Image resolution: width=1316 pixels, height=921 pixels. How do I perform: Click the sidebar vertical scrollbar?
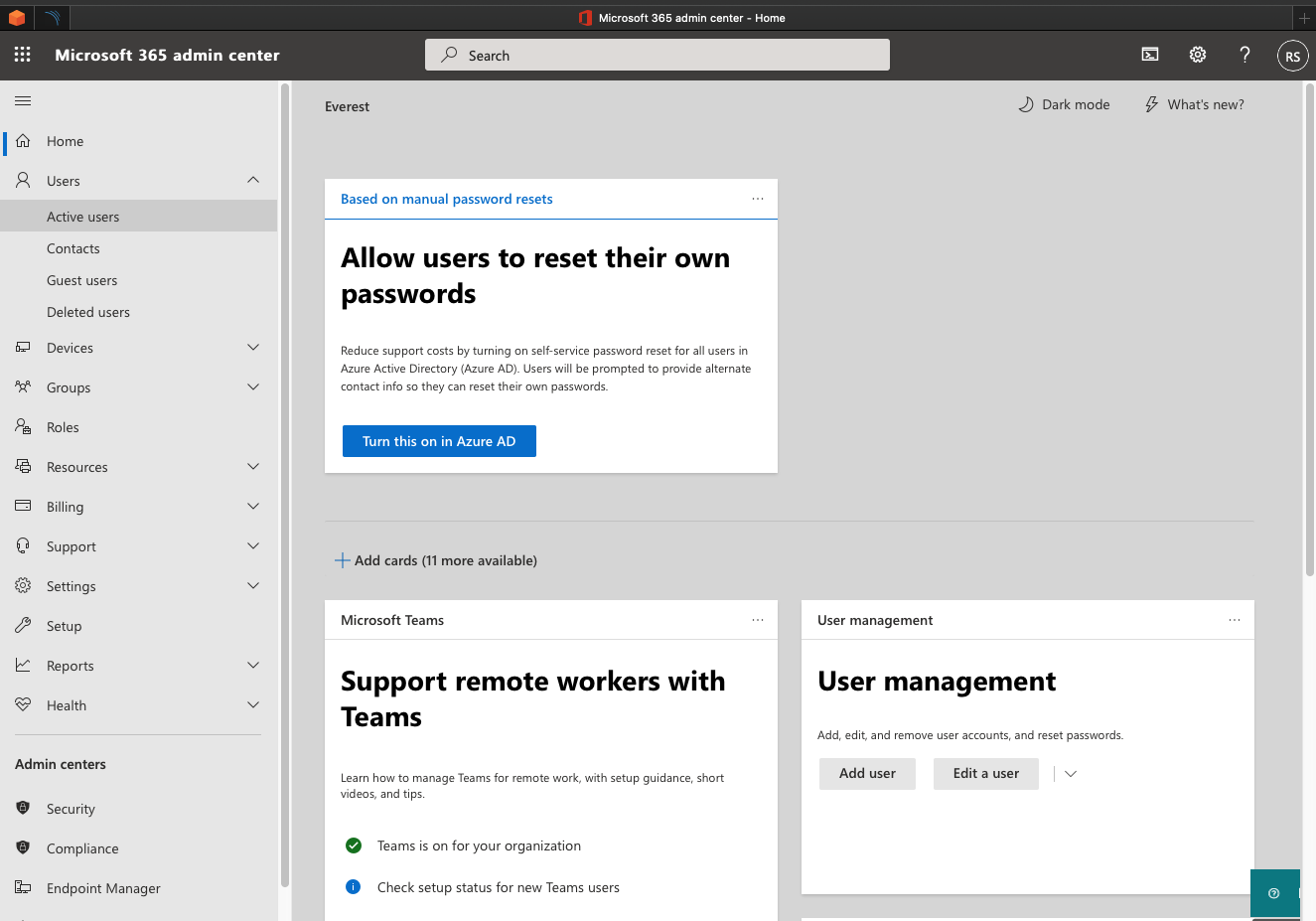(x=284, y=485)
